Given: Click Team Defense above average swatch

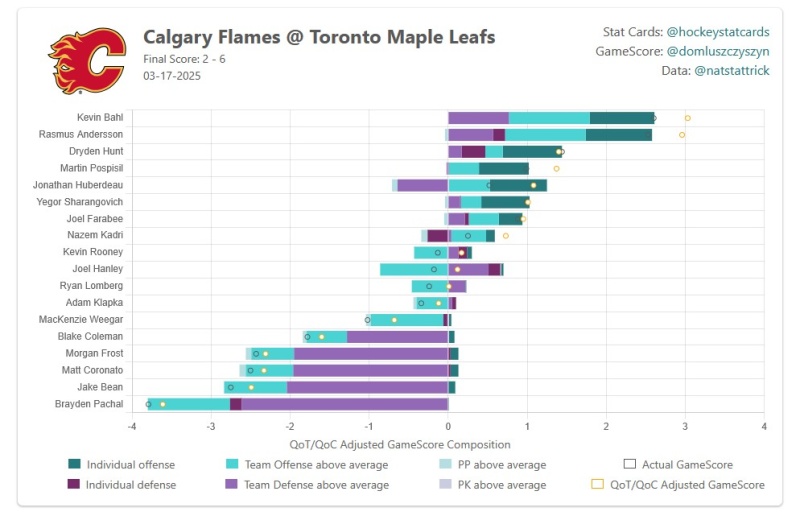Looking at the screenshot, I should tap(232, 485).
